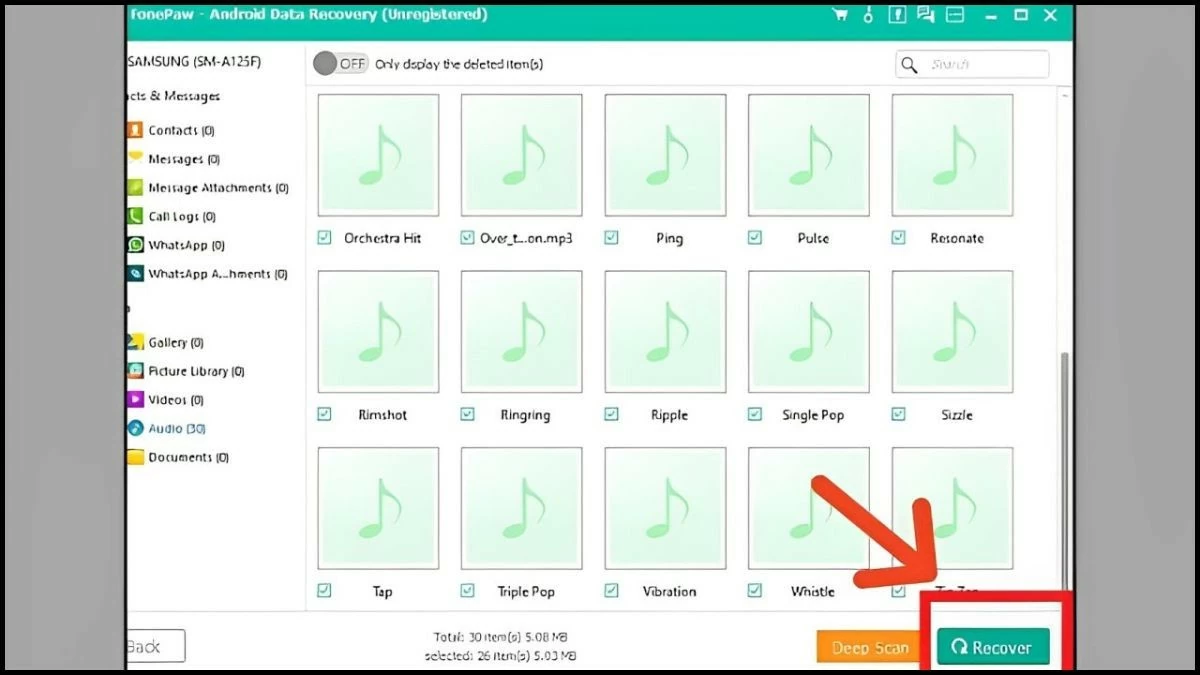Start a Deep Scan
This screenshot has width=1200, height=675.
[868, 647]
